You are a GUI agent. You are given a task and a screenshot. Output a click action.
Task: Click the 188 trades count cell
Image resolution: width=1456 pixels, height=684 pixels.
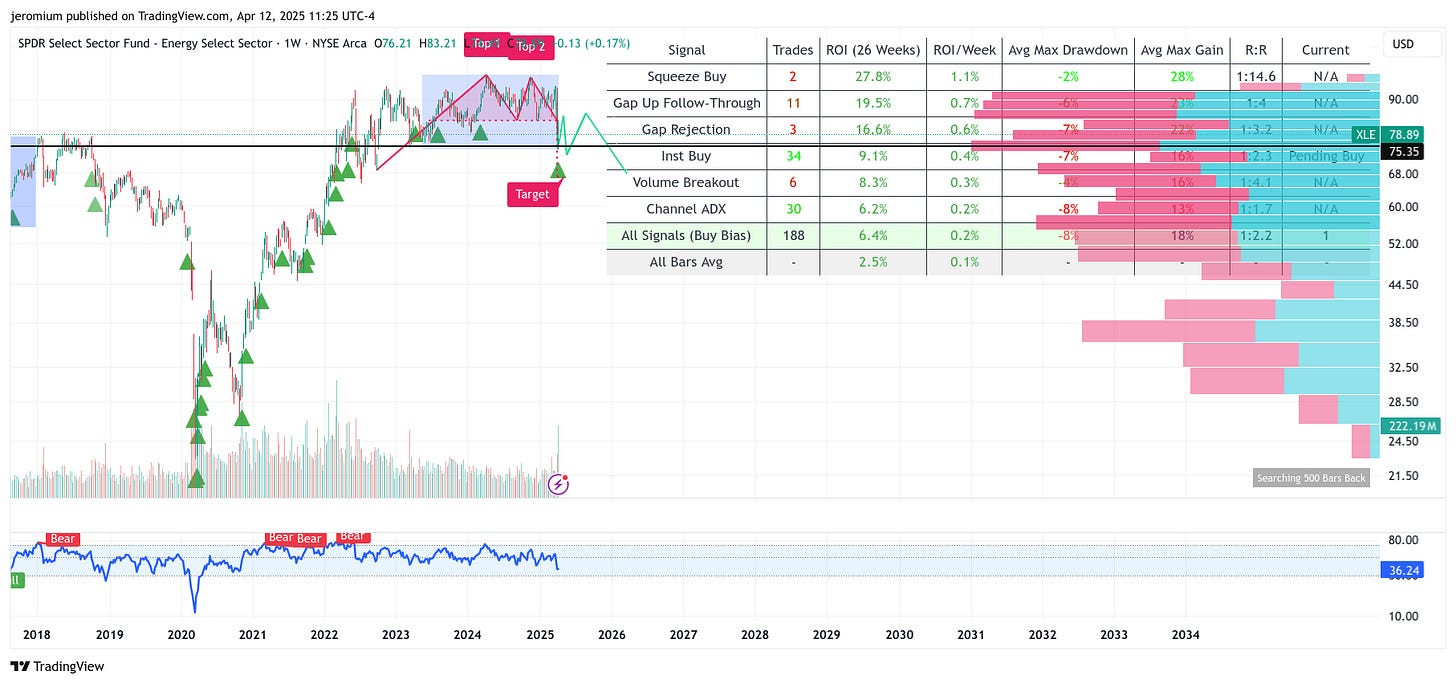pos(793,235)
